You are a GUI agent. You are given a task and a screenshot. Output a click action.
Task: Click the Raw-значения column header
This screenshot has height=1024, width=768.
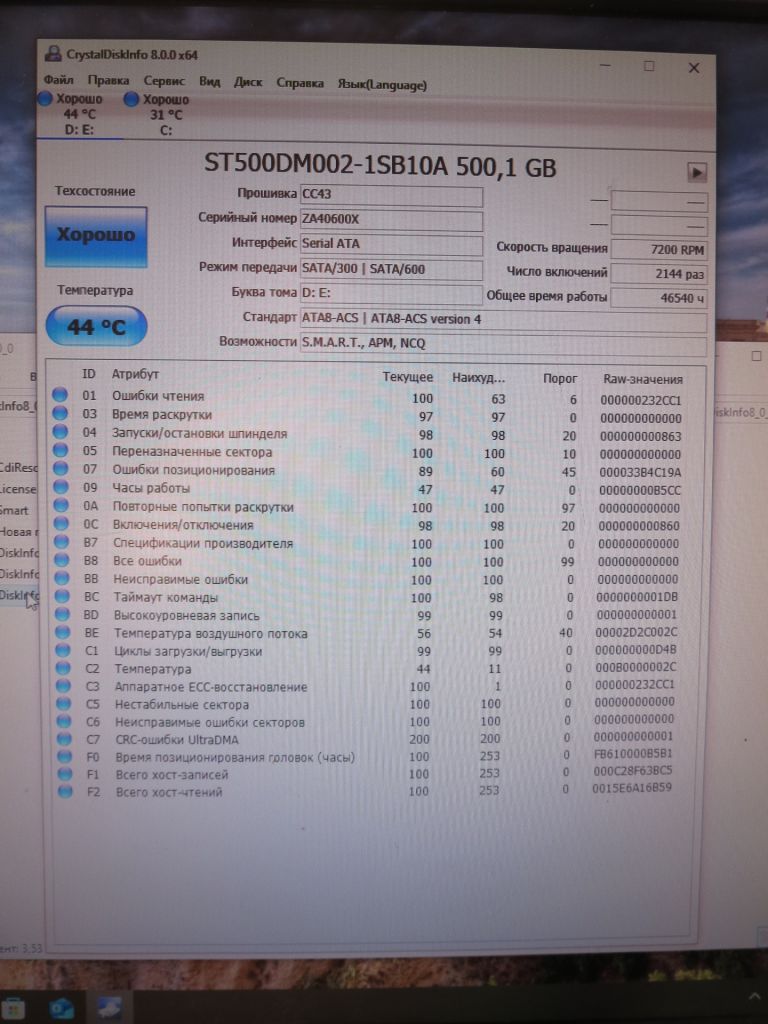pos(643,379)
